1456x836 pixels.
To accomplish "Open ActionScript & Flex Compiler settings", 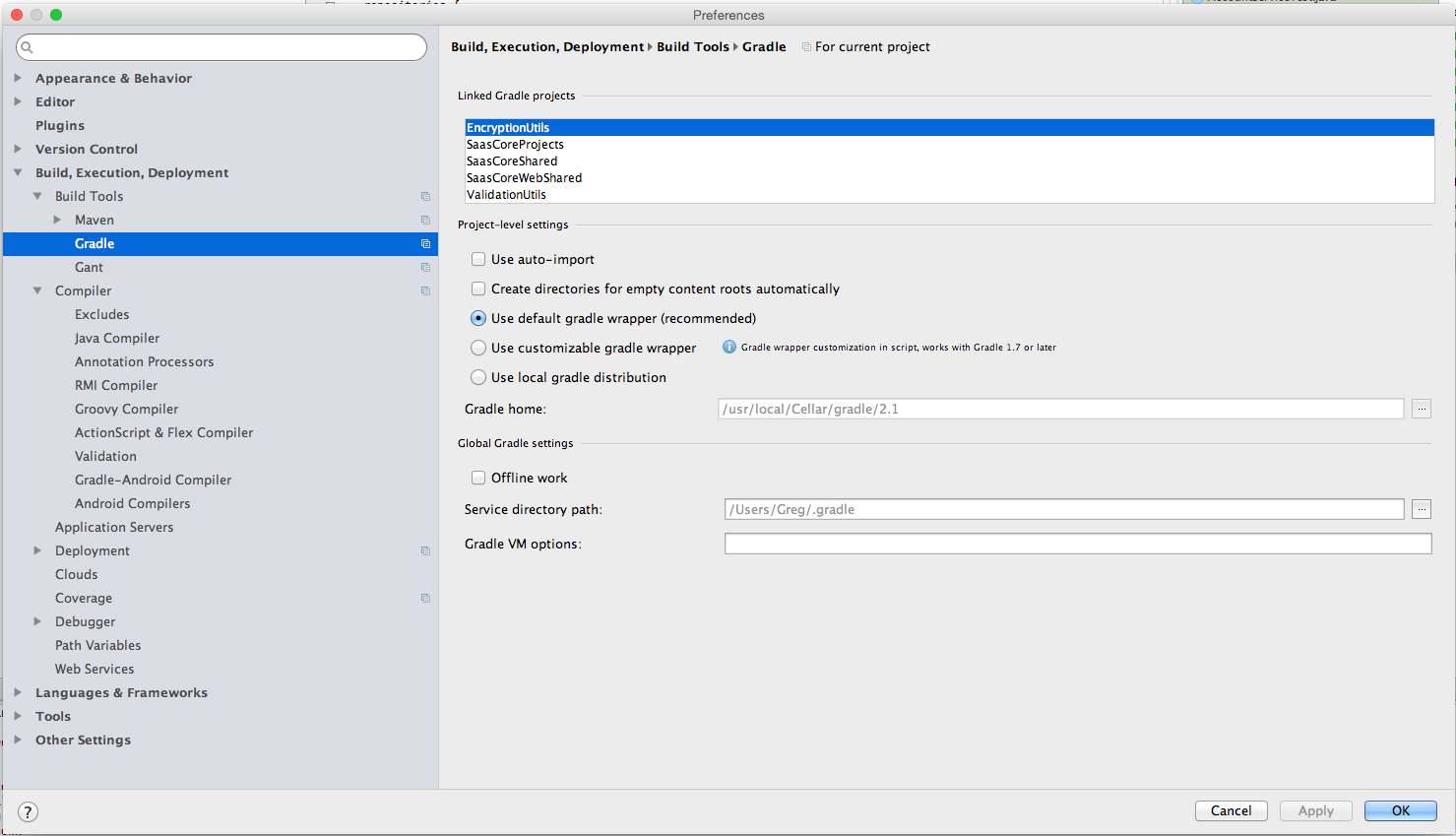I will (164, 432).
